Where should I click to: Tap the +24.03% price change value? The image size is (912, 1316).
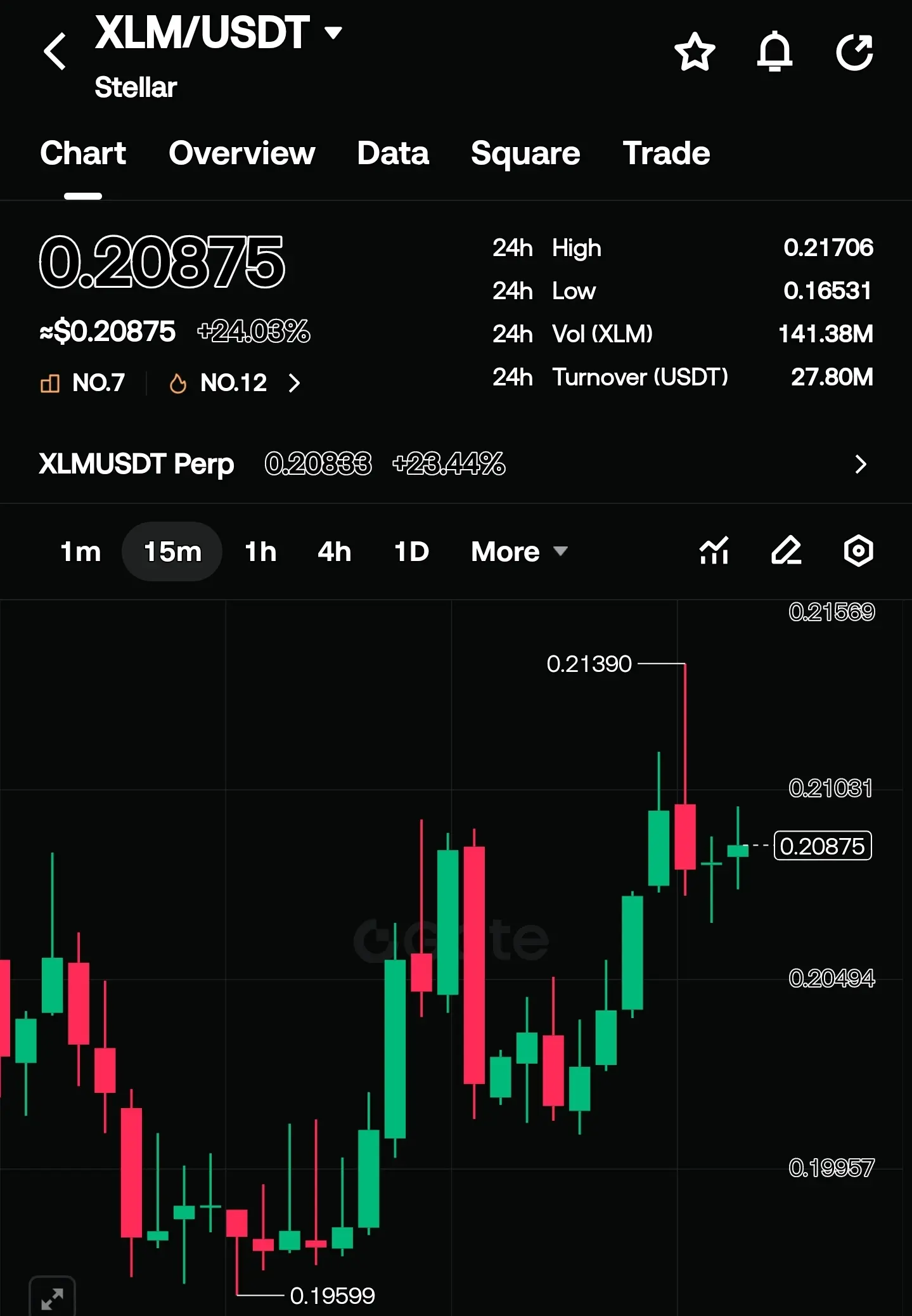coord(254,332)
